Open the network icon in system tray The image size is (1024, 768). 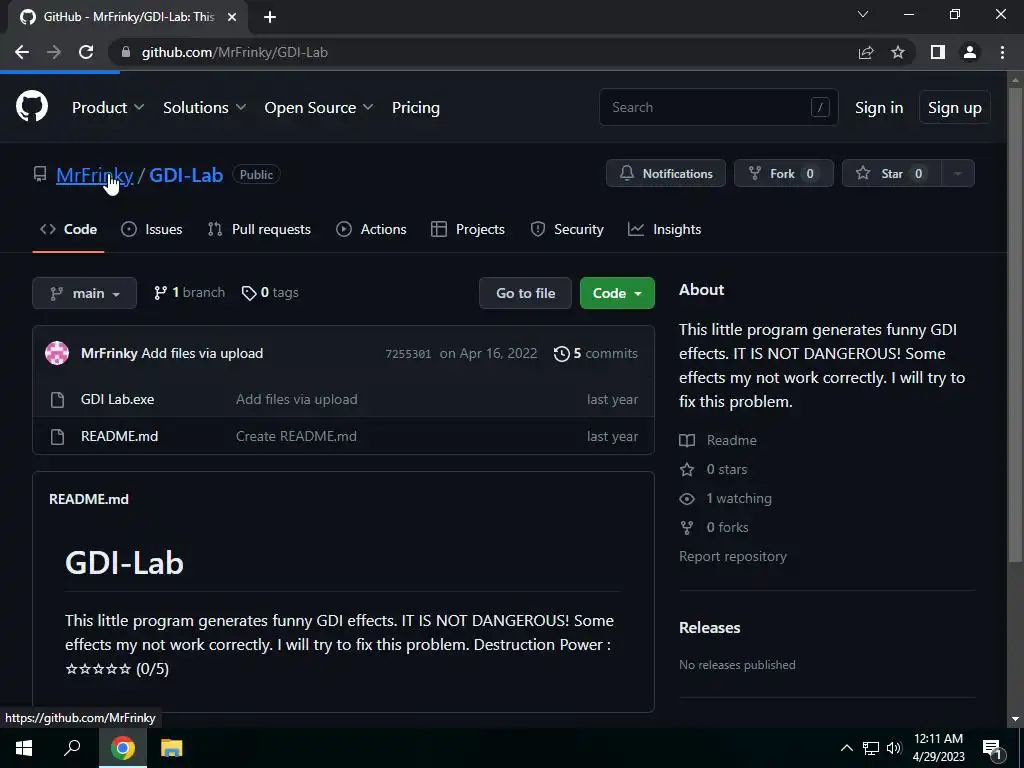pyautogui.click(x=871, y=748)
